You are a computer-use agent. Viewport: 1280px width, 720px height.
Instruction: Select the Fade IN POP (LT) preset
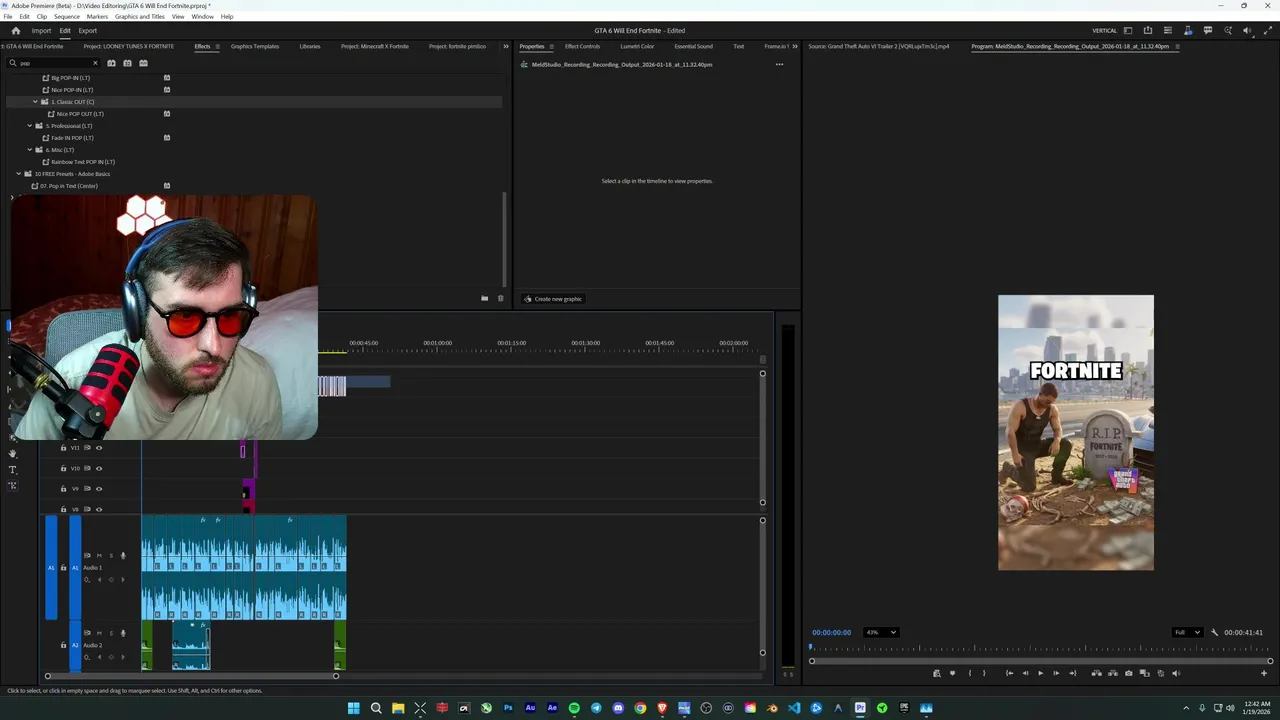pyautogui.click(x=72, y=138)
